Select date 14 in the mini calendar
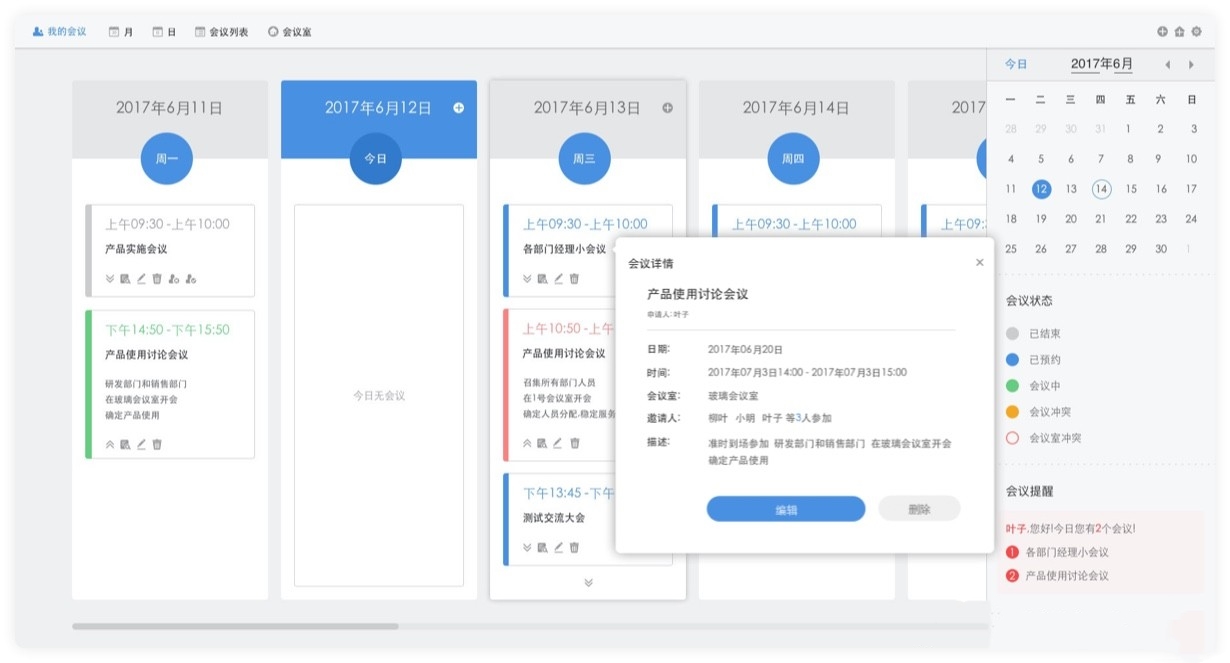The image size is (1230, 663). tap(1101, 188)
